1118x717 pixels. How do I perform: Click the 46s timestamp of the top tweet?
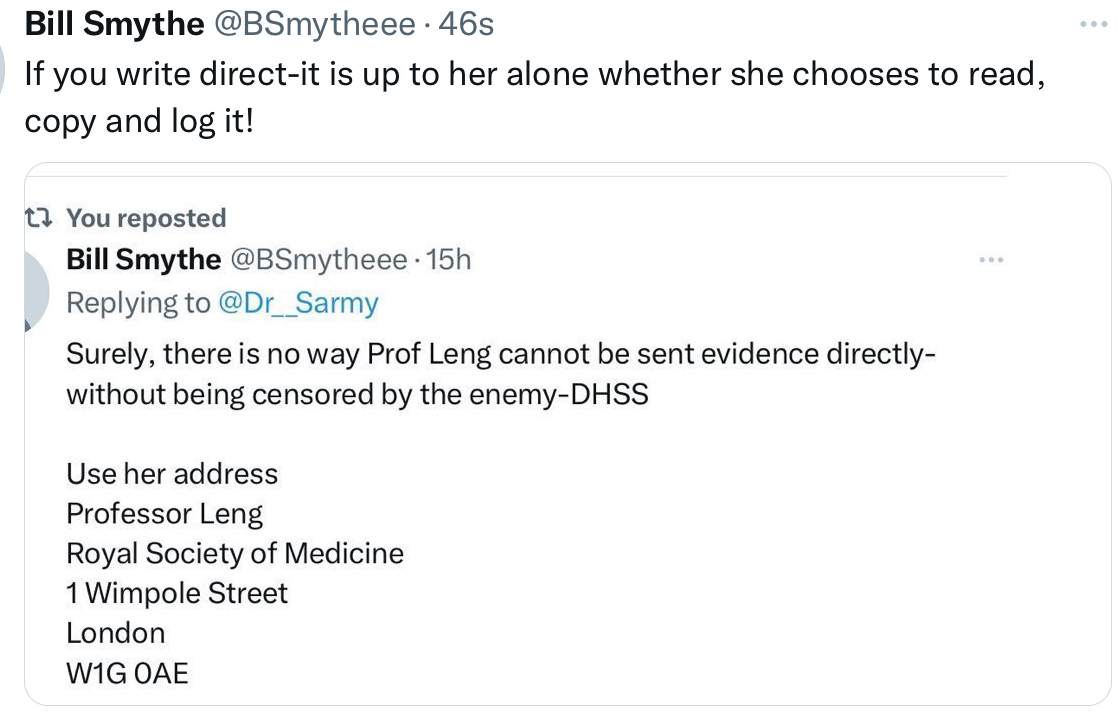point(466,24)
